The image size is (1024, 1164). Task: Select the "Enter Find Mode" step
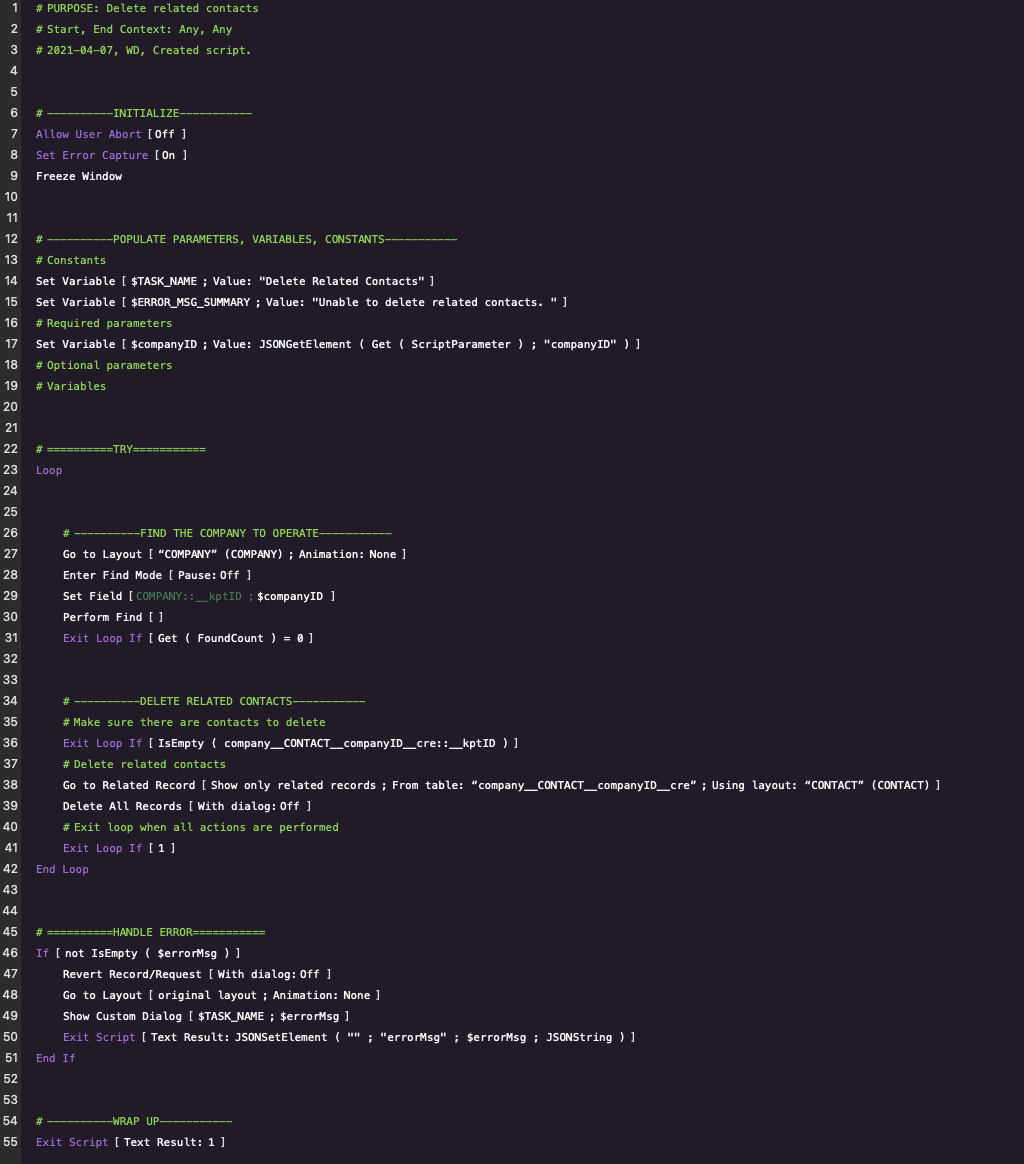156,575
